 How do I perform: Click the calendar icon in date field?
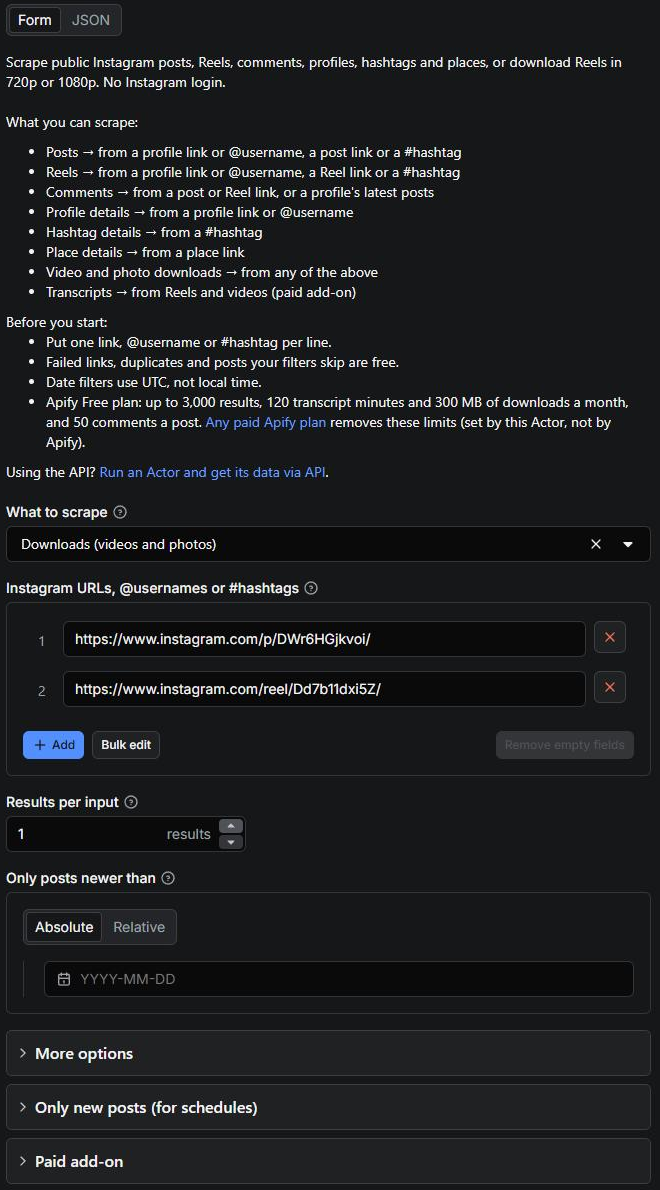tap(64, 979)
